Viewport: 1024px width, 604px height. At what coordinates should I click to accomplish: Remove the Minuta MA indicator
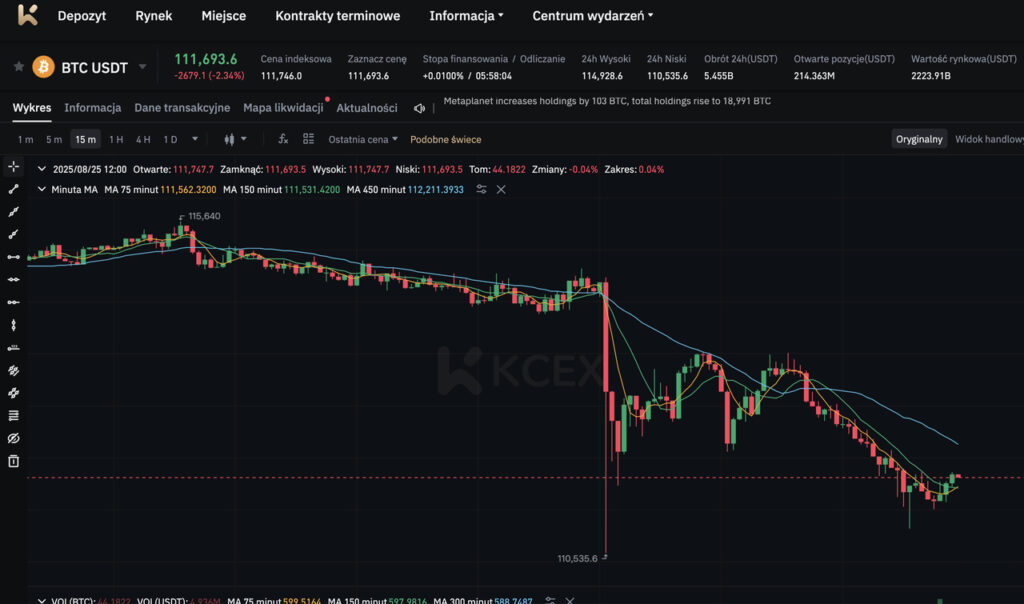click(501, 189)
